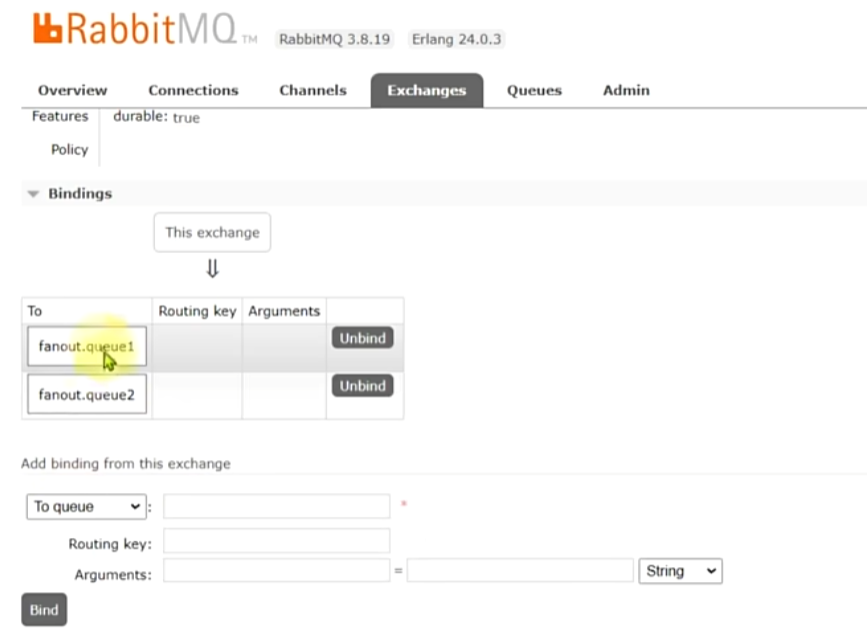This screenshot has width=867, height=643.
Task: Click the Bind button
Action: point(44,610)
